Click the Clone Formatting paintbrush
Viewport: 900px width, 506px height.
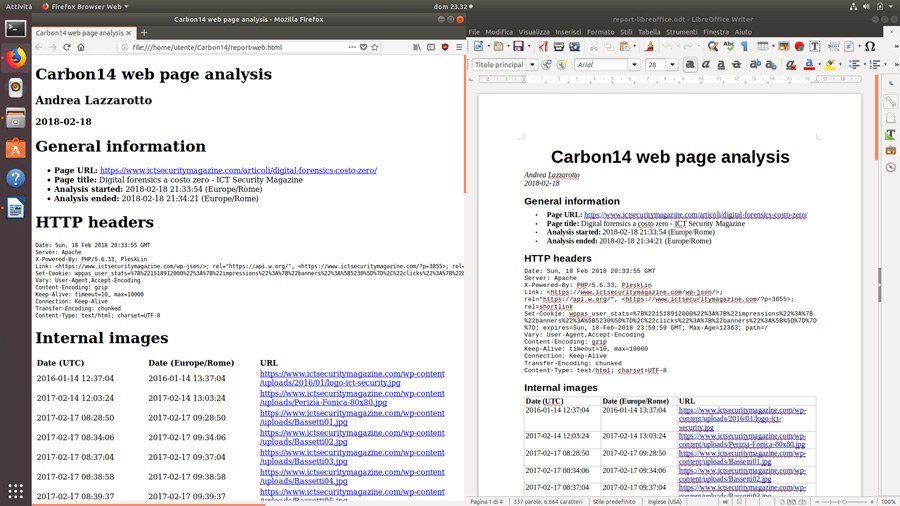(649, 46)
